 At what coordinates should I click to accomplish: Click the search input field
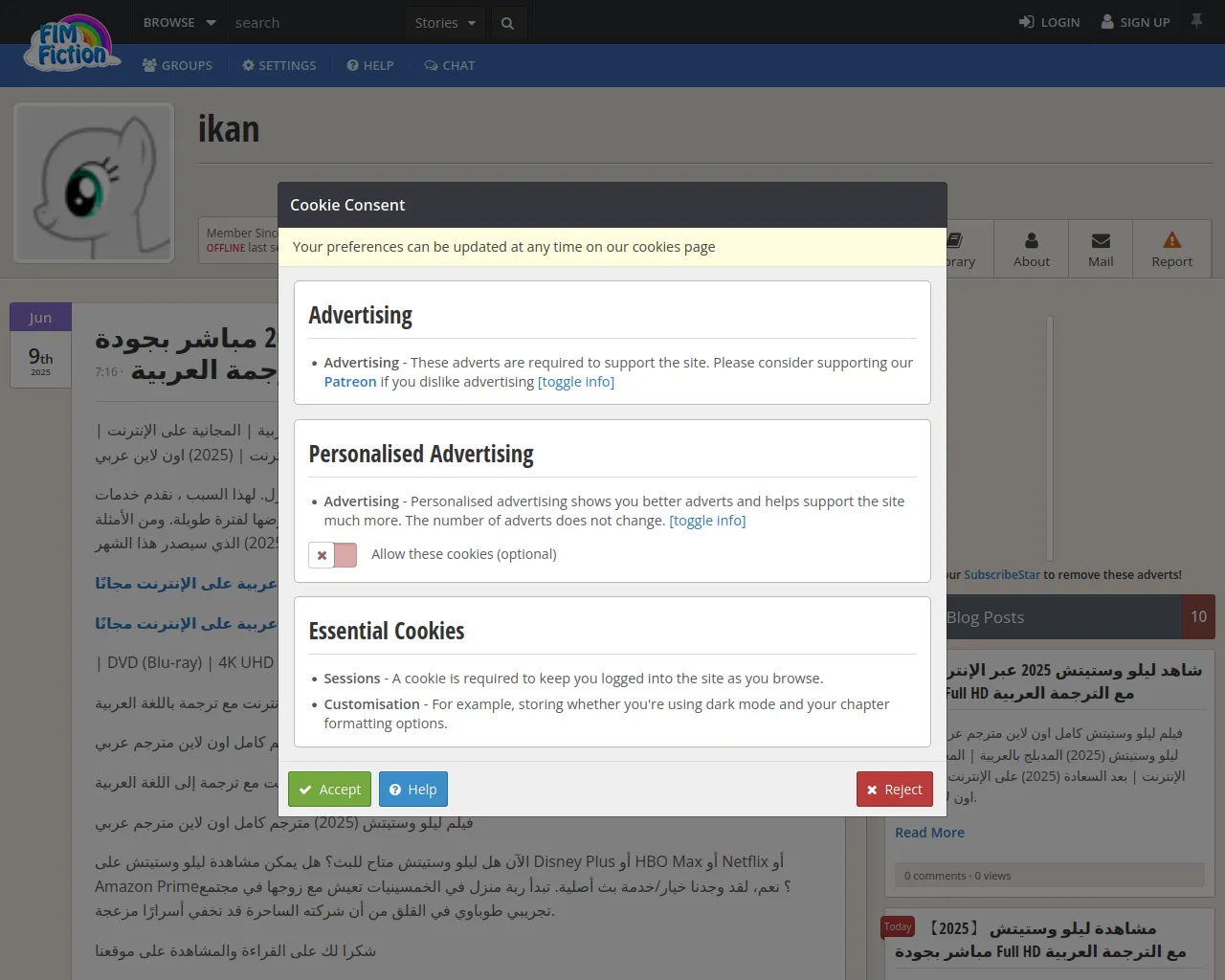(314, 23)
